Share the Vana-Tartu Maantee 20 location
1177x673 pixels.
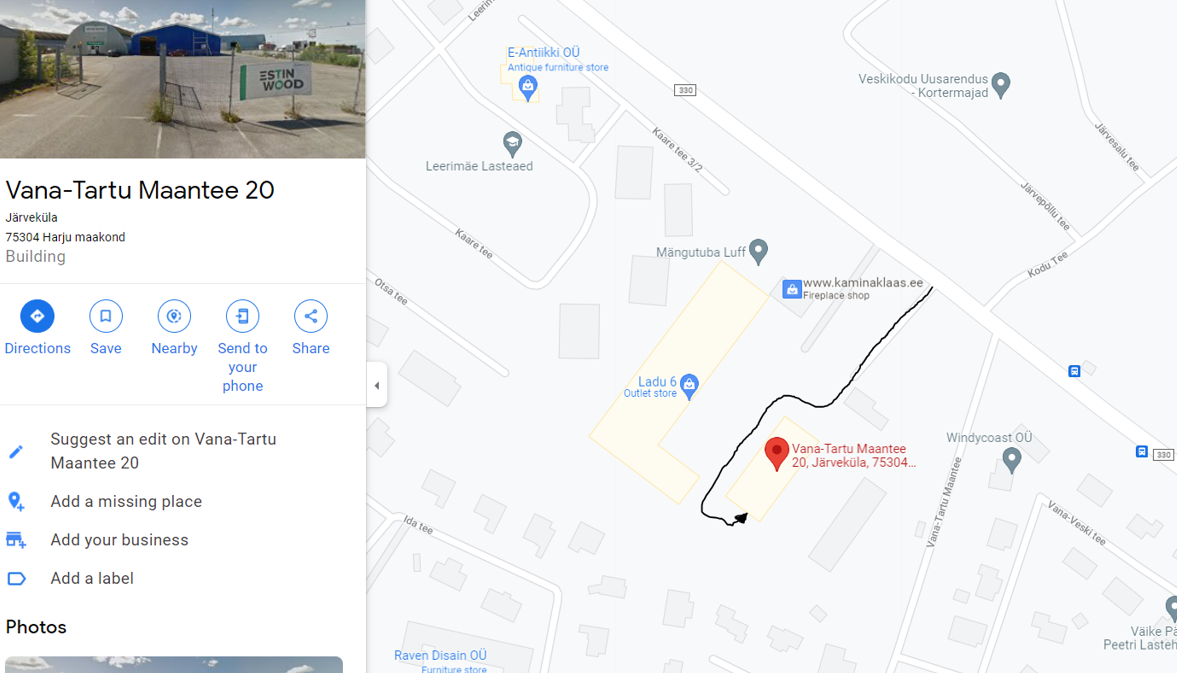[x=311, y=316]
